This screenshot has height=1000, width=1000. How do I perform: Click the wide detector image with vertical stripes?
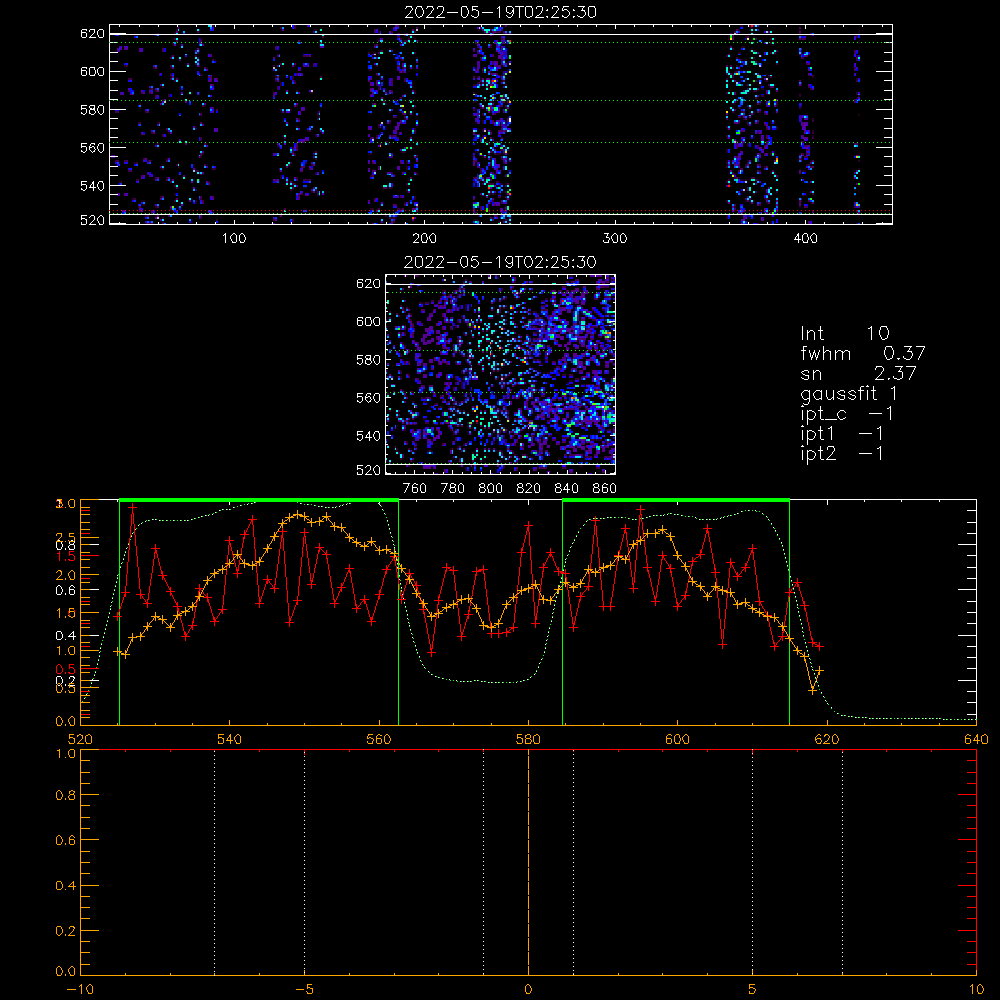pyautogui.click(x=501, y=124)
